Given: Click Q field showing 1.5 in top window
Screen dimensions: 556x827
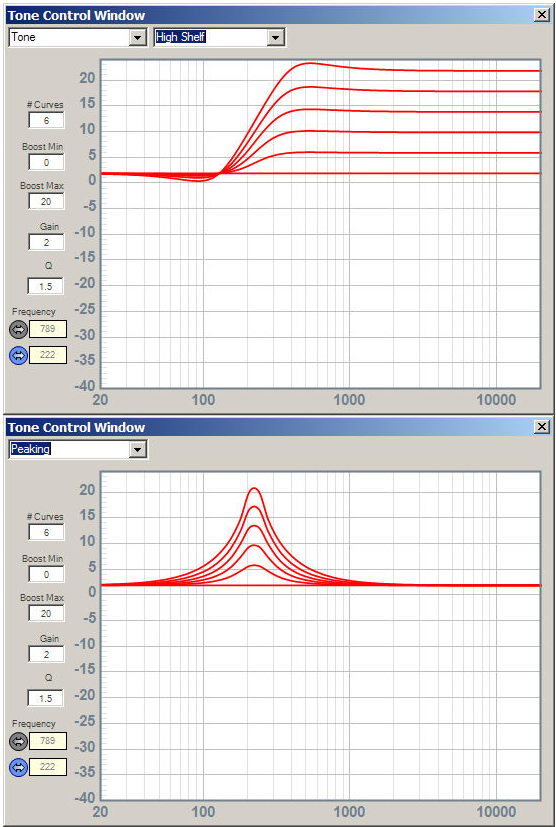Looking at the screenshot, I should point(45,286).
